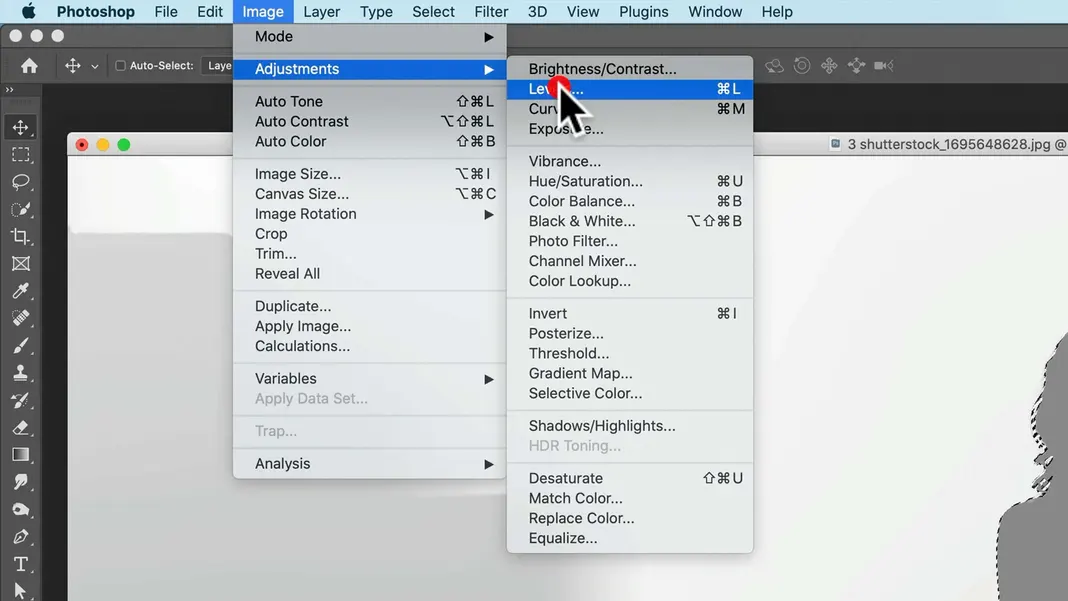Expand the Analysis submenu
The height and width of the screenshot is (601, 1068).
tap(370, 463)
